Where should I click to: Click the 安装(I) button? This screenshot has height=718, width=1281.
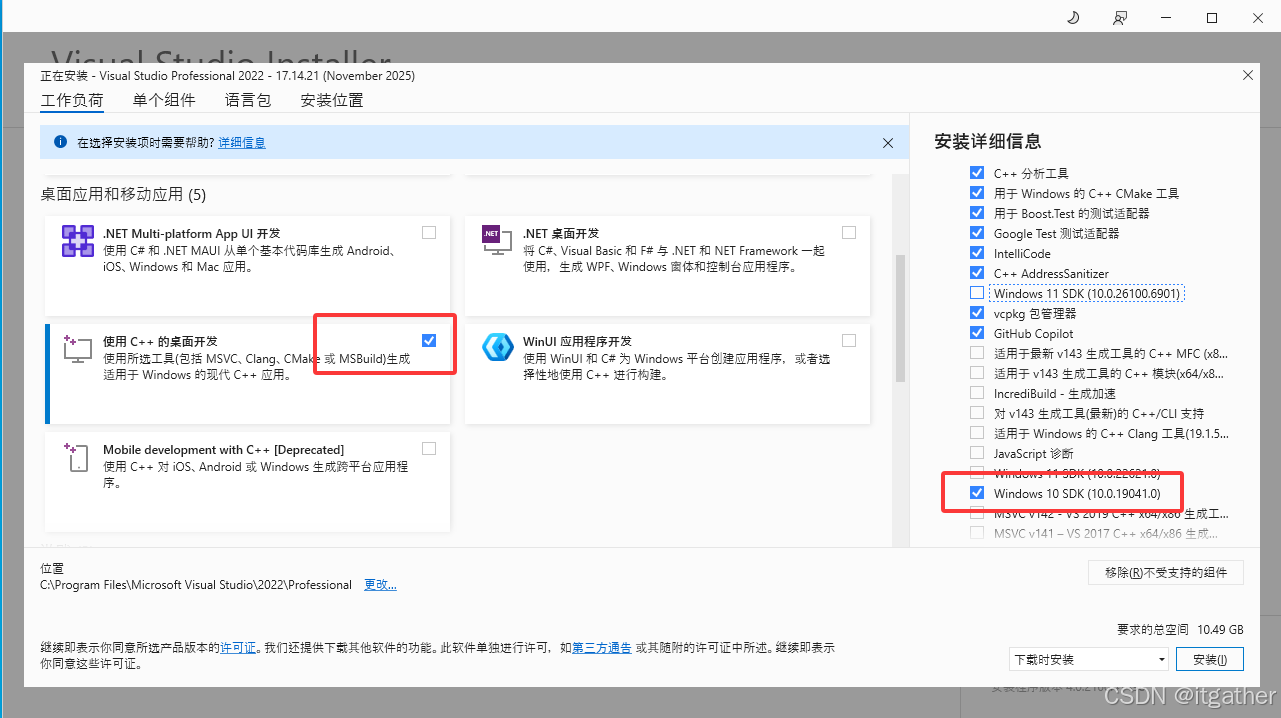coord(1210,659)
